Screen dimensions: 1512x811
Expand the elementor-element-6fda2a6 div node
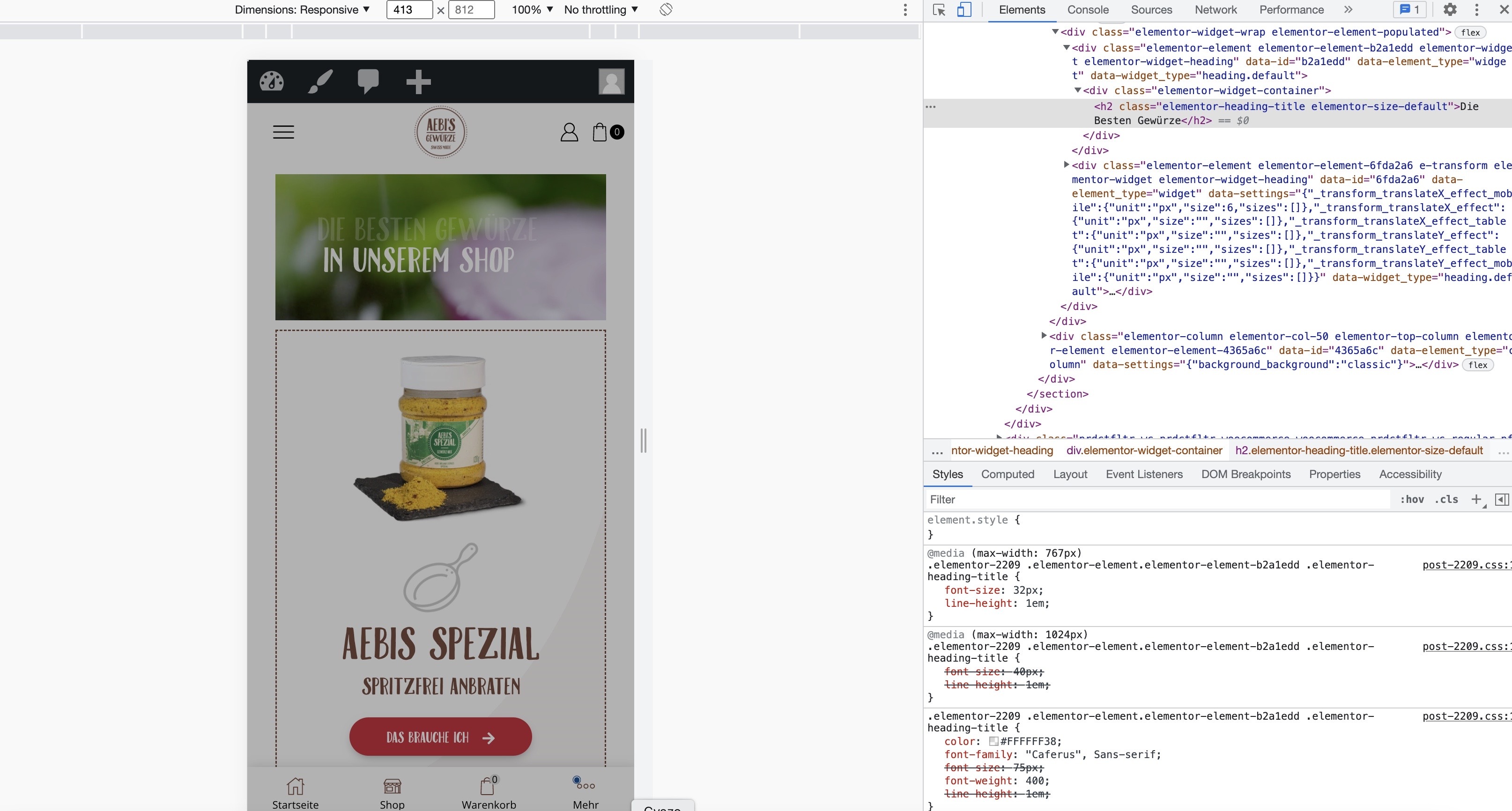(1067, 165)
